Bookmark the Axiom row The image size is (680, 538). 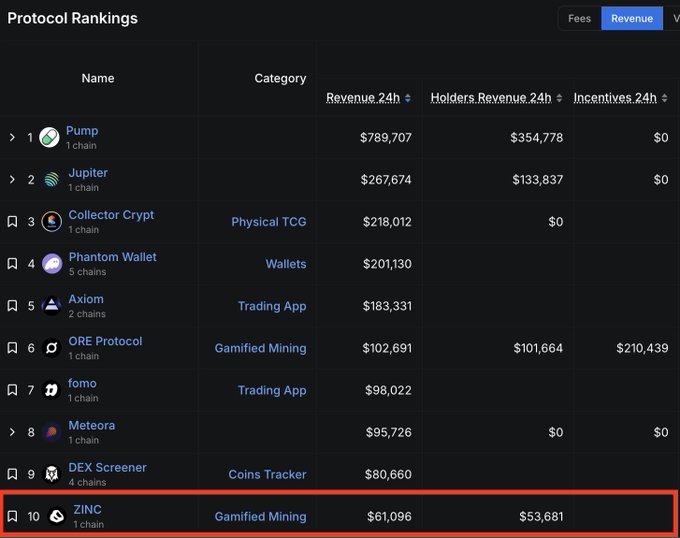click(12, 306)
